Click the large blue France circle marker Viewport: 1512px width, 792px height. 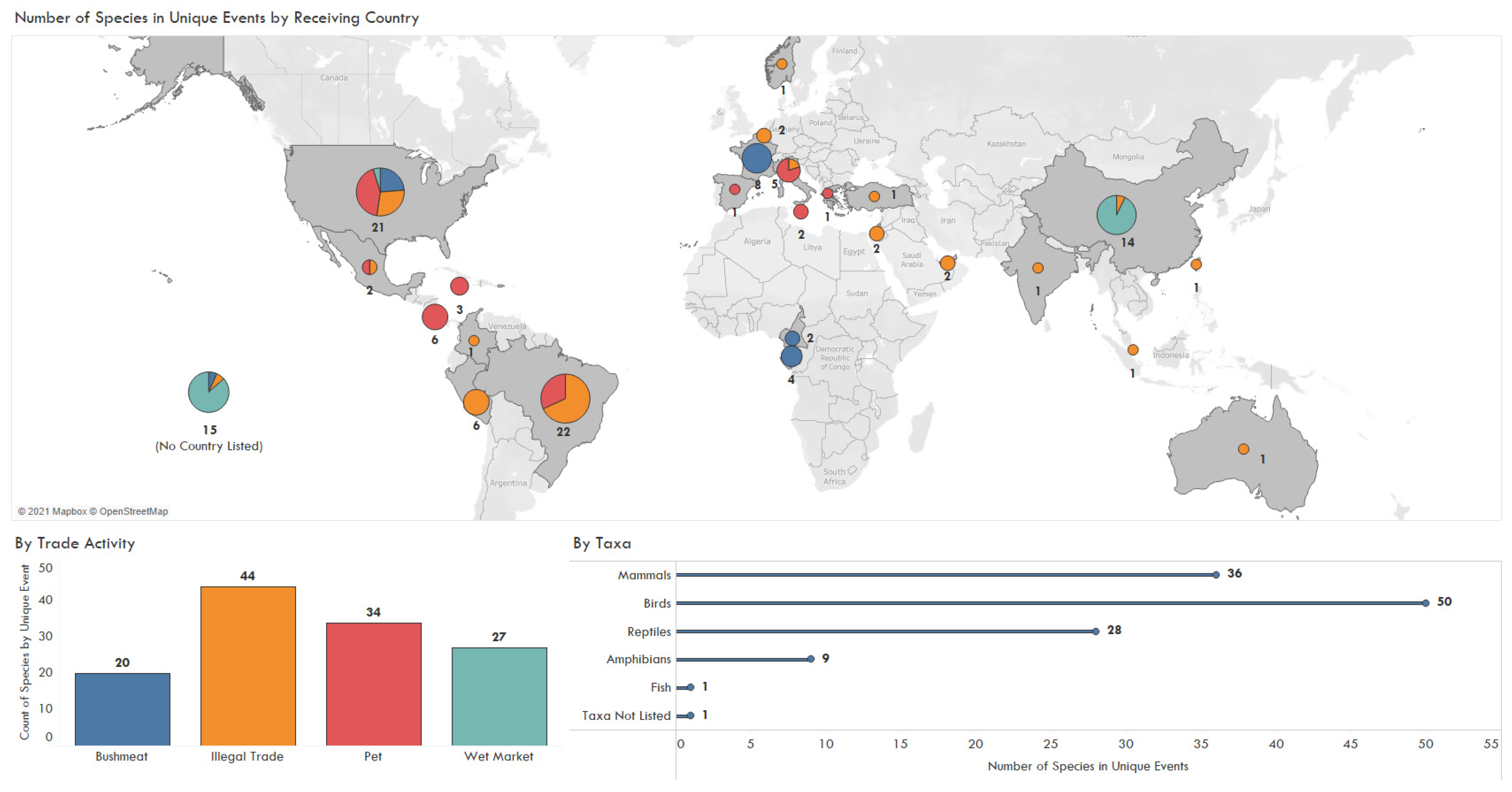[756, 158]
